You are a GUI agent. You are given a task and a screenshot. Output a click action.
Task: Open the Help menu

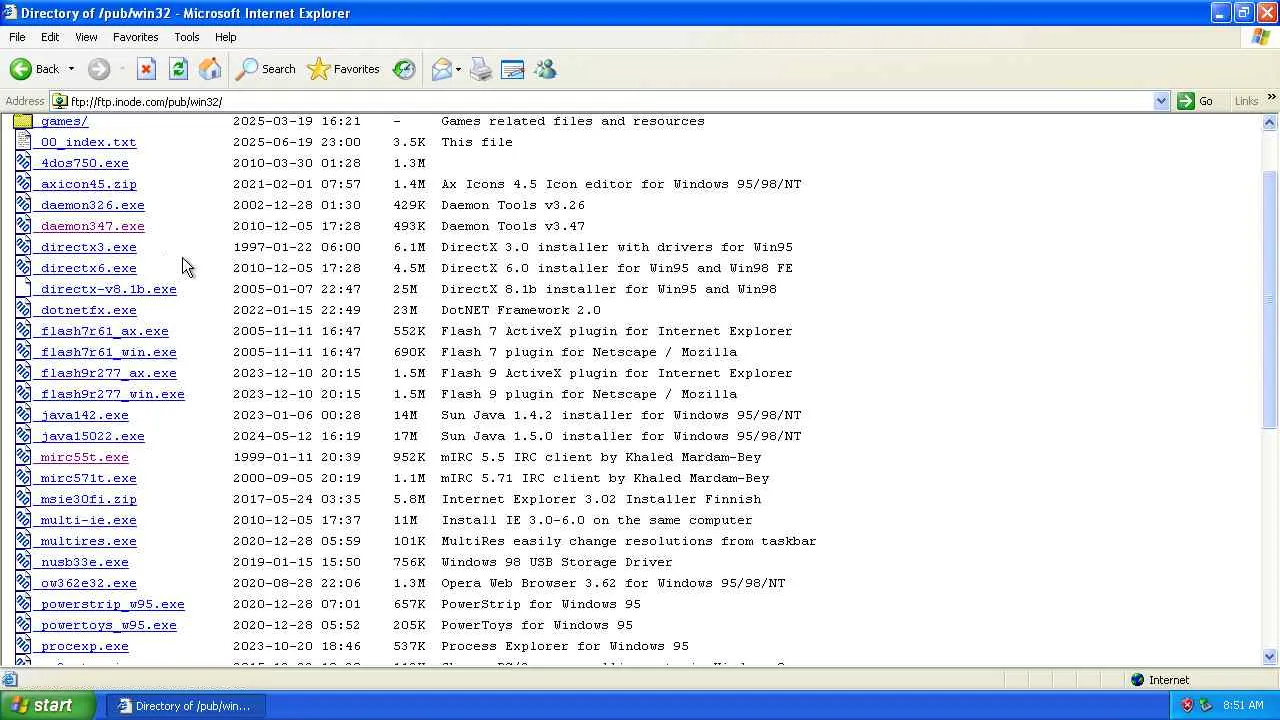click(x=226, y=37)
